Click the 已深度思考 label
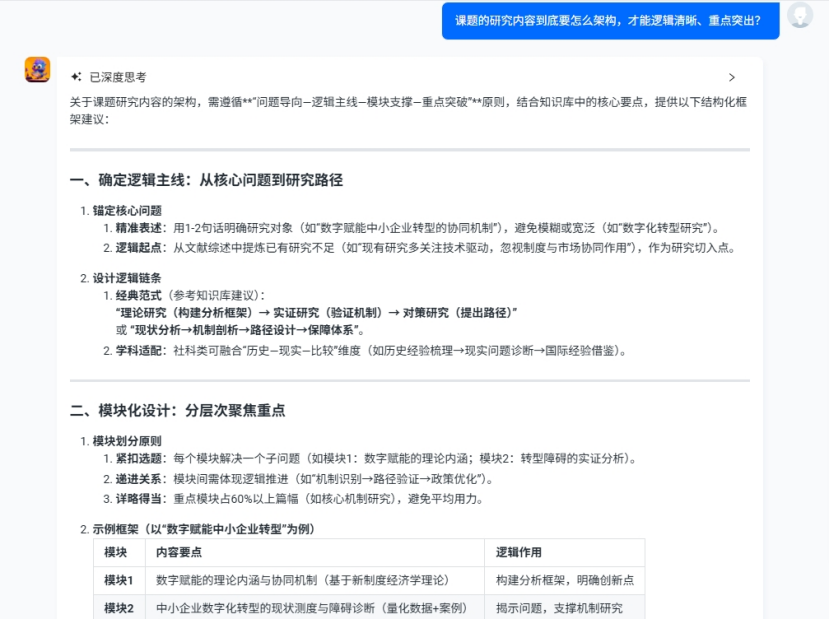Screen dimensions: 830x620 tap(118, 77)
